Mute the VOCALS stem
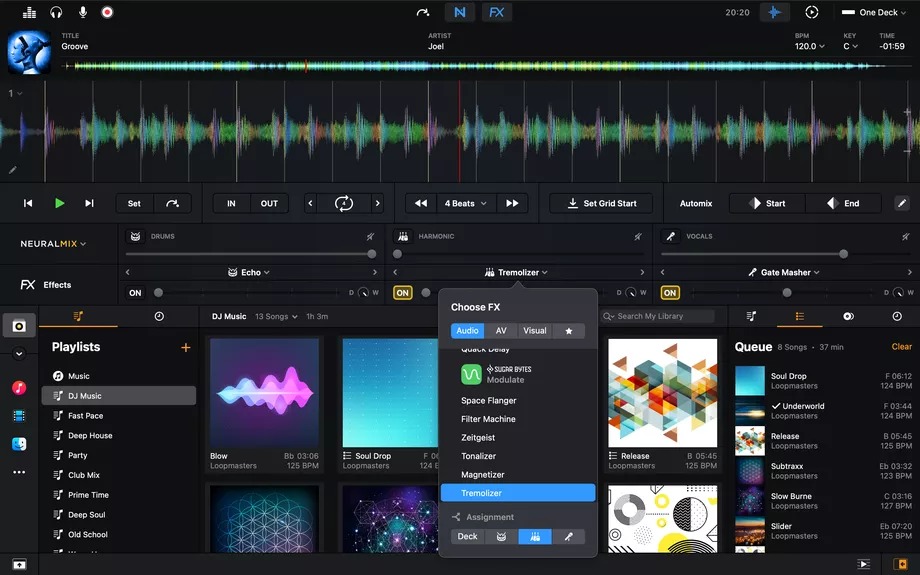 tap(905, 236)
